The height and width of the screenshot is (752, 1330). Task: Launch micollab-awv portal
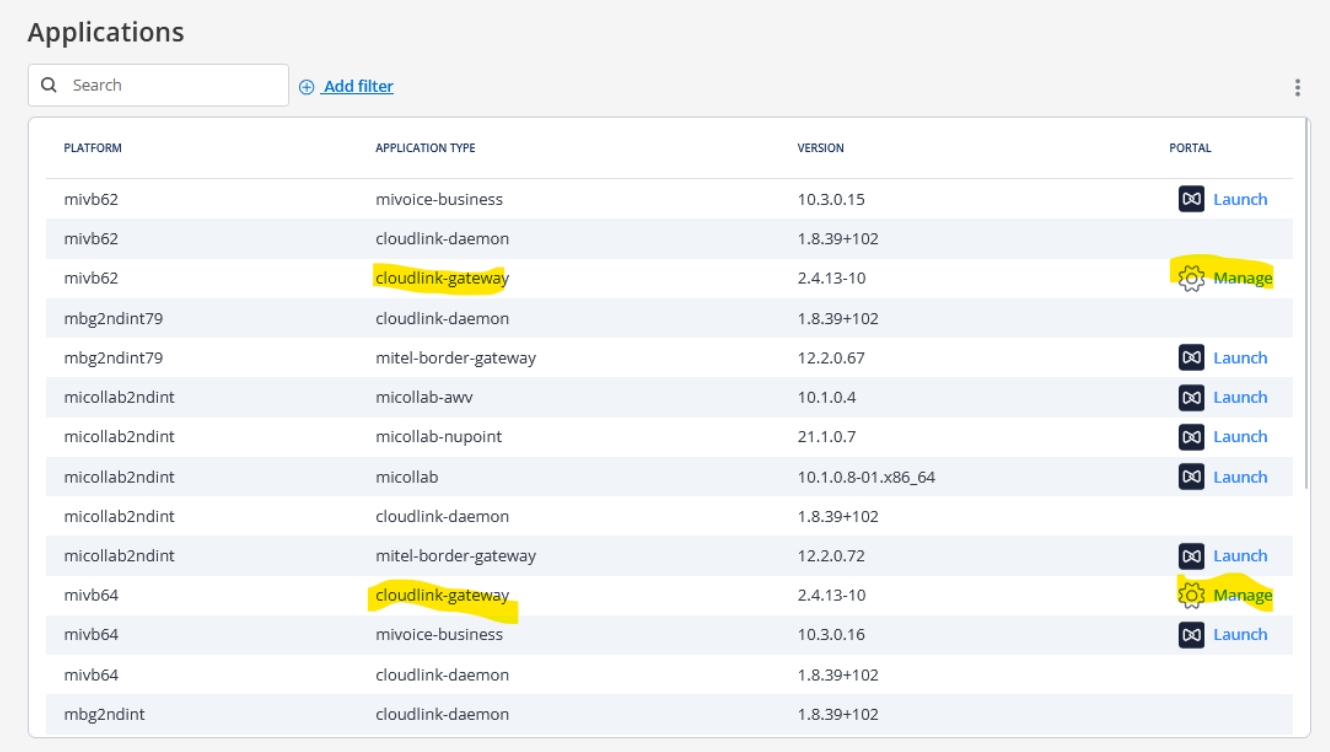(x=1240, y=397)
